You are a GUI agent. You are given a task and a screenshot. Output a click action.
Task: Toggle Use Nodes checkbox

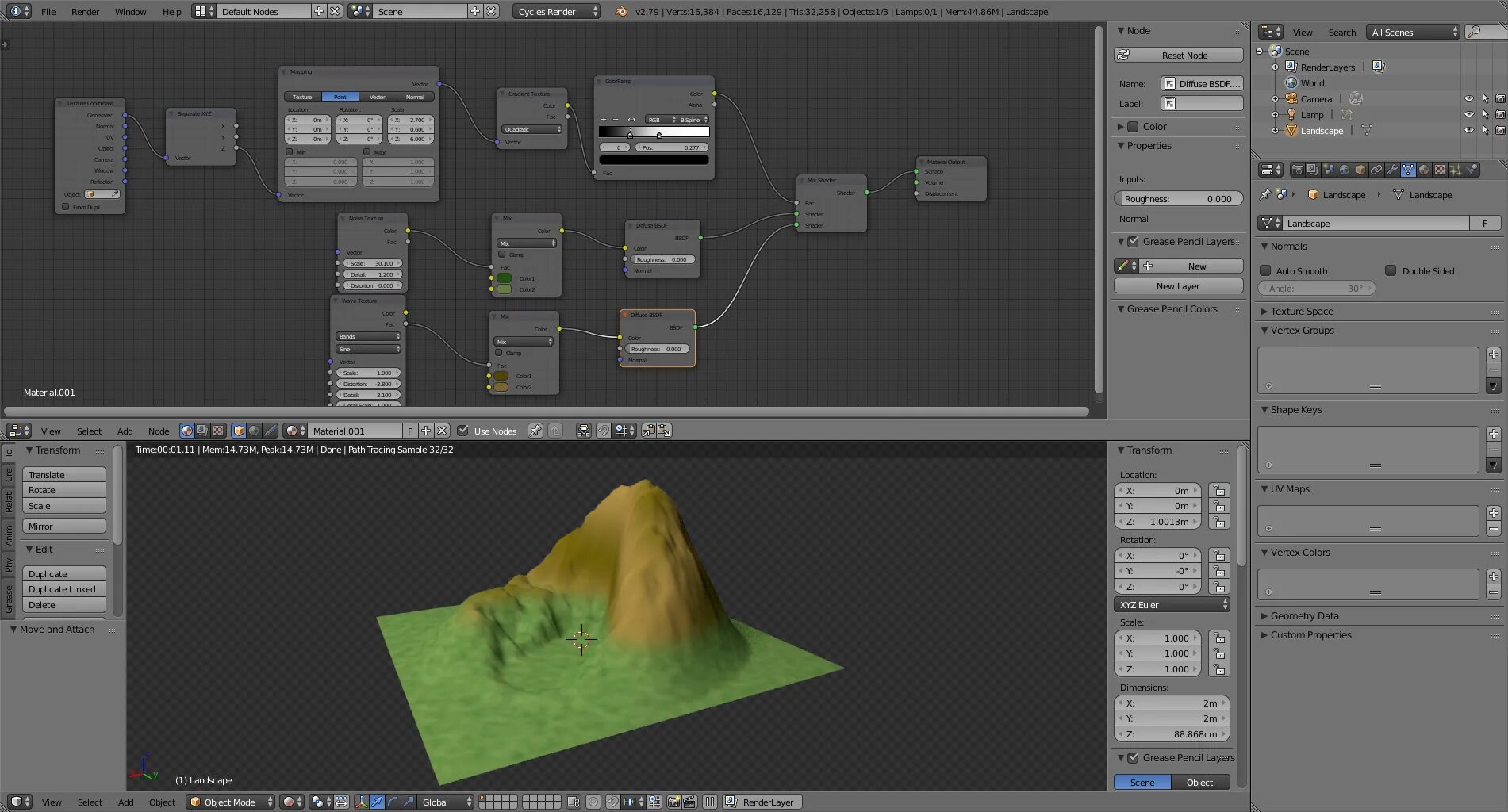point(463,431)
